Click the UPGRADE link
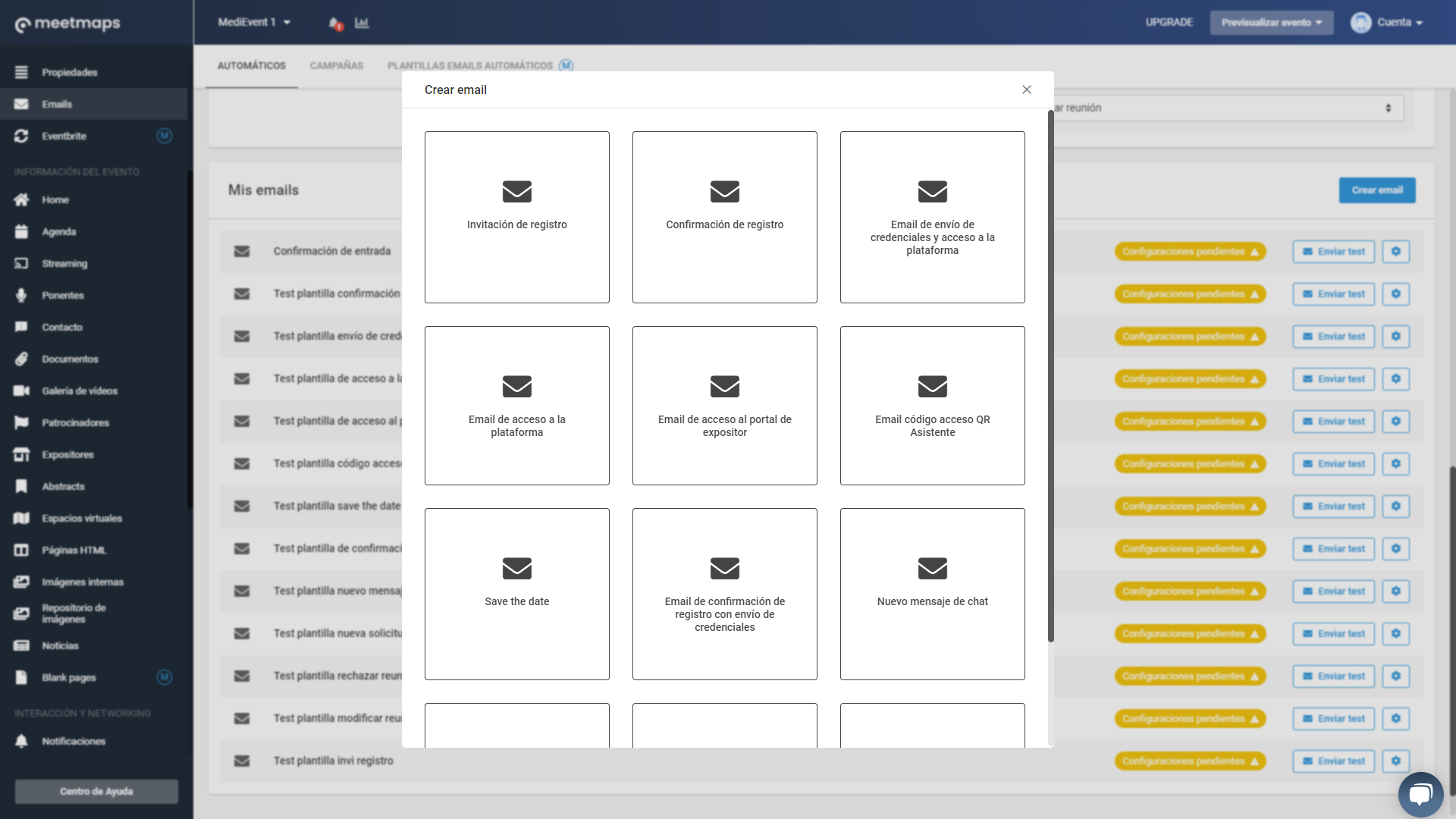This screenshot has width=1456, height=819. click(1169, 22)
